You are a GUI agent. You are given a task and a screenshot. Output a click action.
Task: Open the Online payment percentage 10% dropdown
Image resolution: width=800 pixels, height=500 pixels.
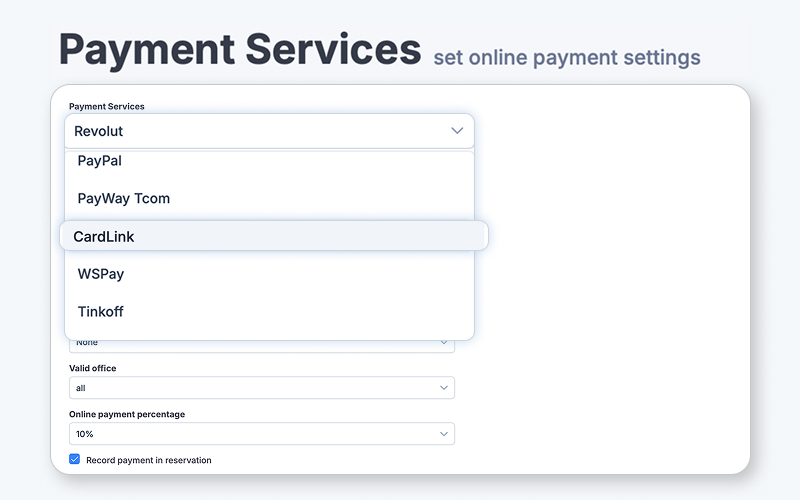261,434
